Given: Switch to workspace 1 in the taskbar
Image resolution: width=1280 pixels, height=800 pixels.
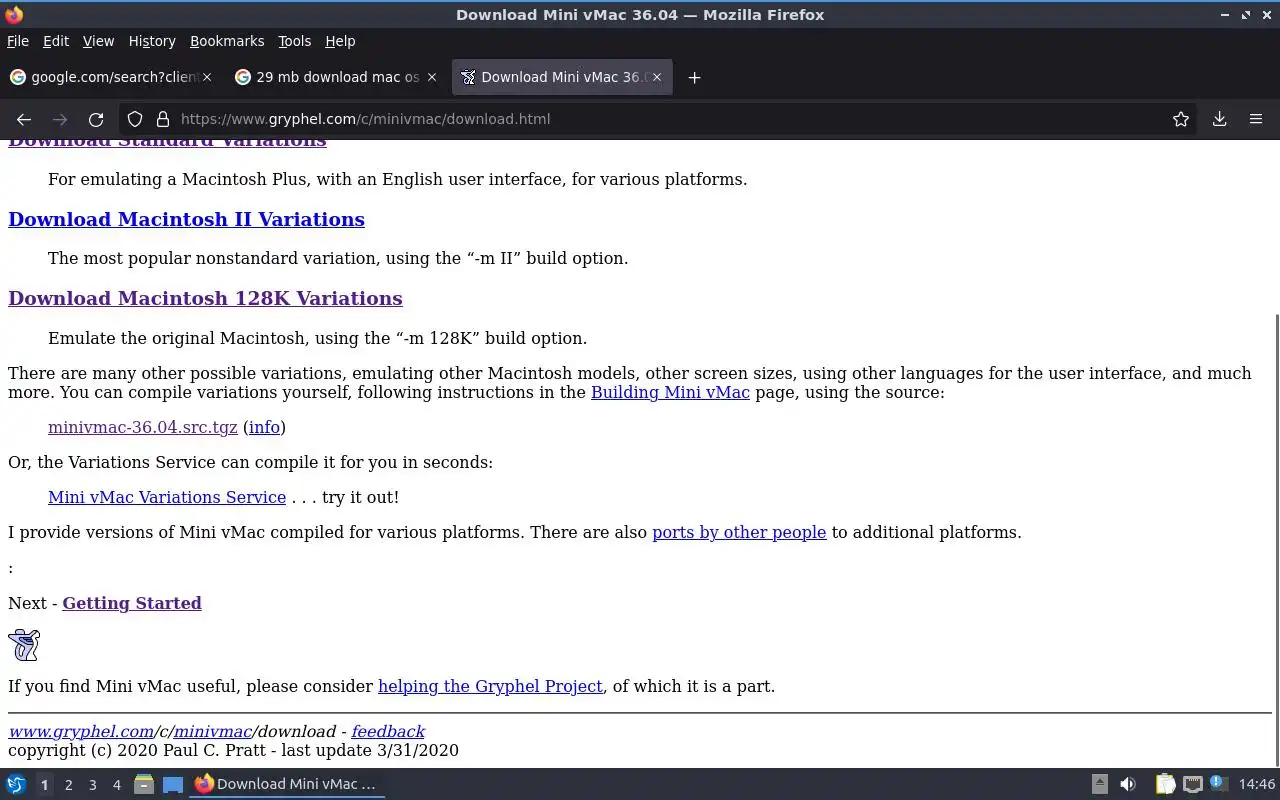Looking at the screenshot, I should pos(44,785).
